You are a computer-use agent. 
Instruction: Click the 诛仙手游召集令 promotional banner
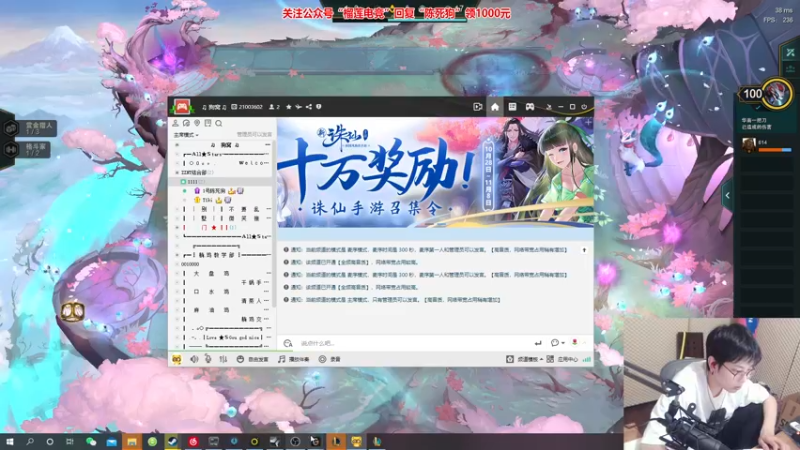click(x=435, y=172)
